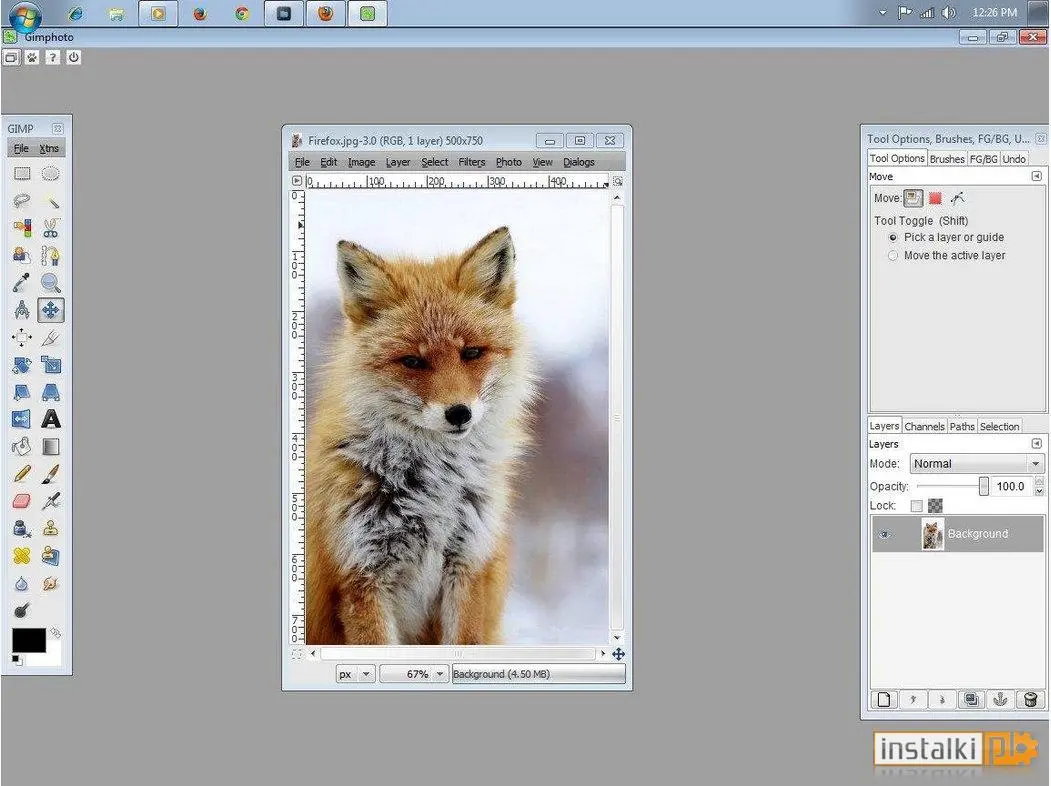Screen dimensions: 1051x786
Task: Select the Crop tool
Action: tap(50, 338)
